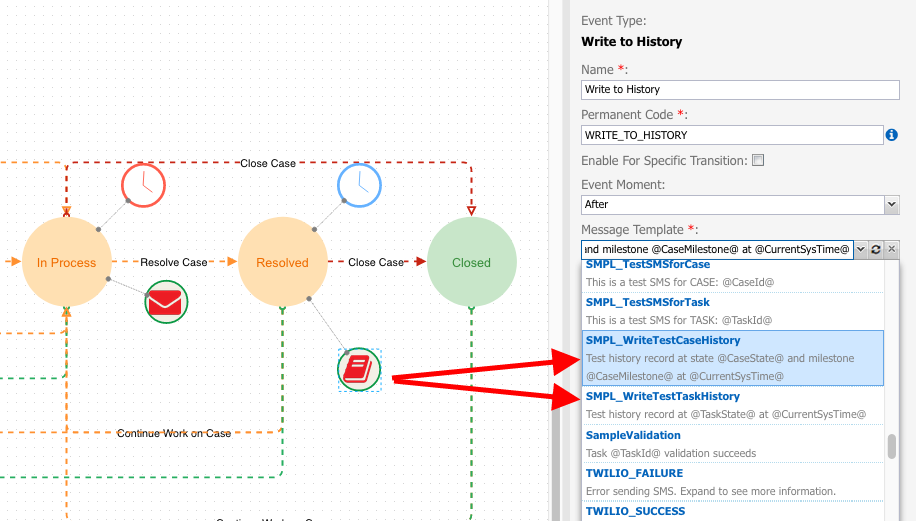Enable For Specific Transition checkbox

coord(758,160)
